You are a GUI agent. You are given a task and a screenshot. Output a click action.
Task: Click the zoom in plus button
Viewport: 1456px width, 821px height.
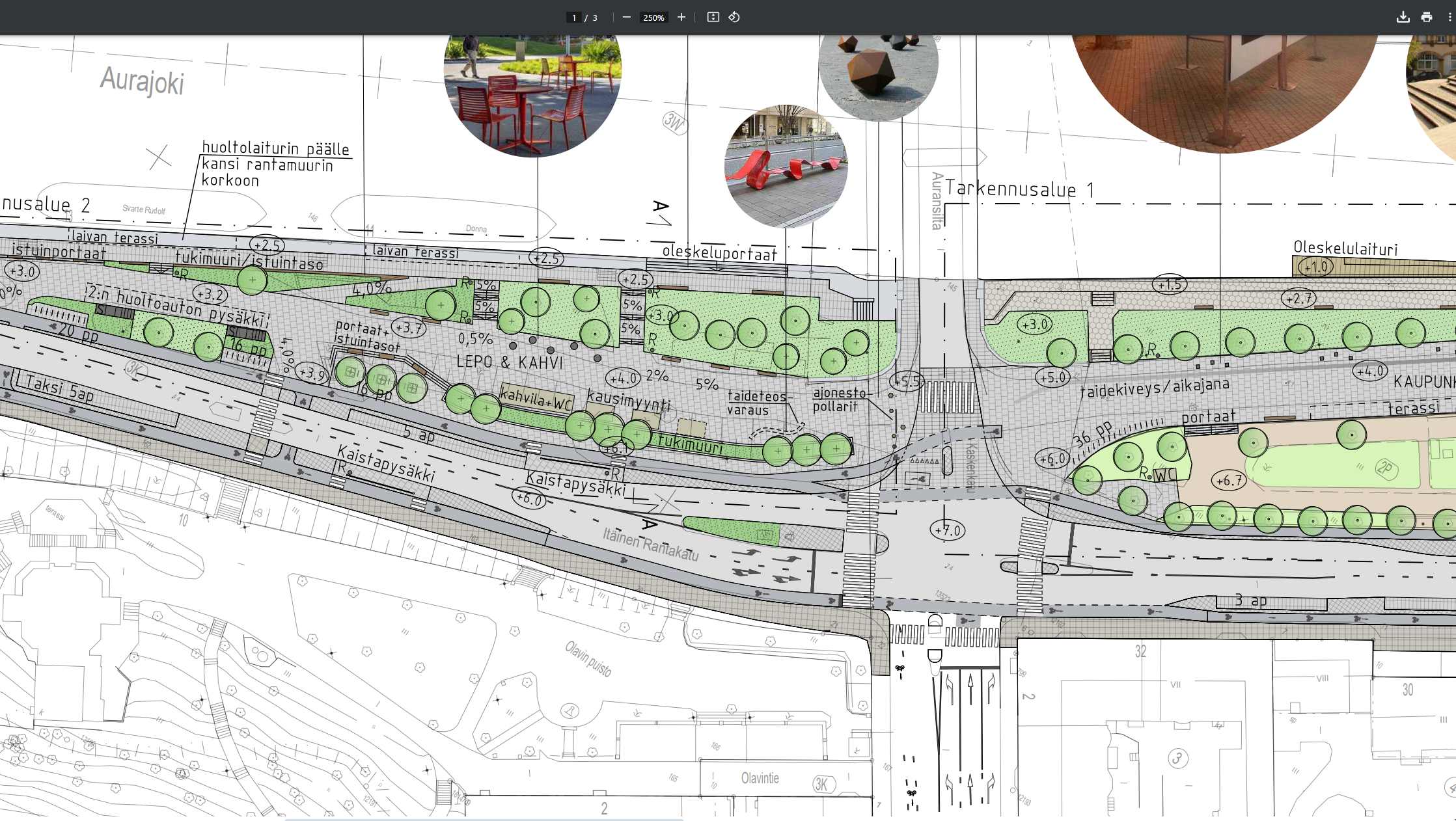(681, 18)
